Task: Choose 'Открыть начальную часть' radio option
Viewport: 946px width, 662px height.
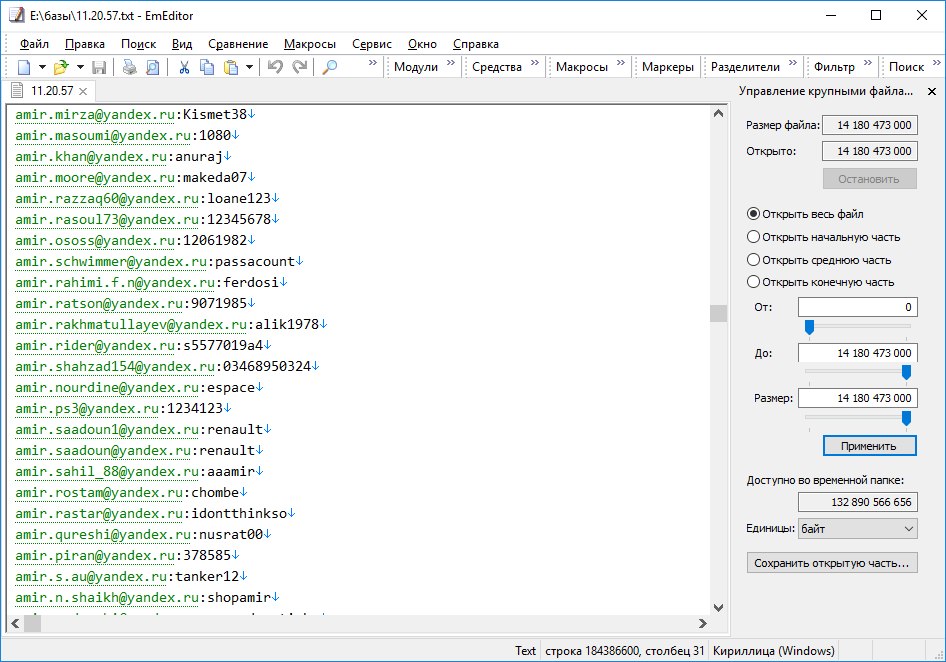Action: (x=754, y=237)
